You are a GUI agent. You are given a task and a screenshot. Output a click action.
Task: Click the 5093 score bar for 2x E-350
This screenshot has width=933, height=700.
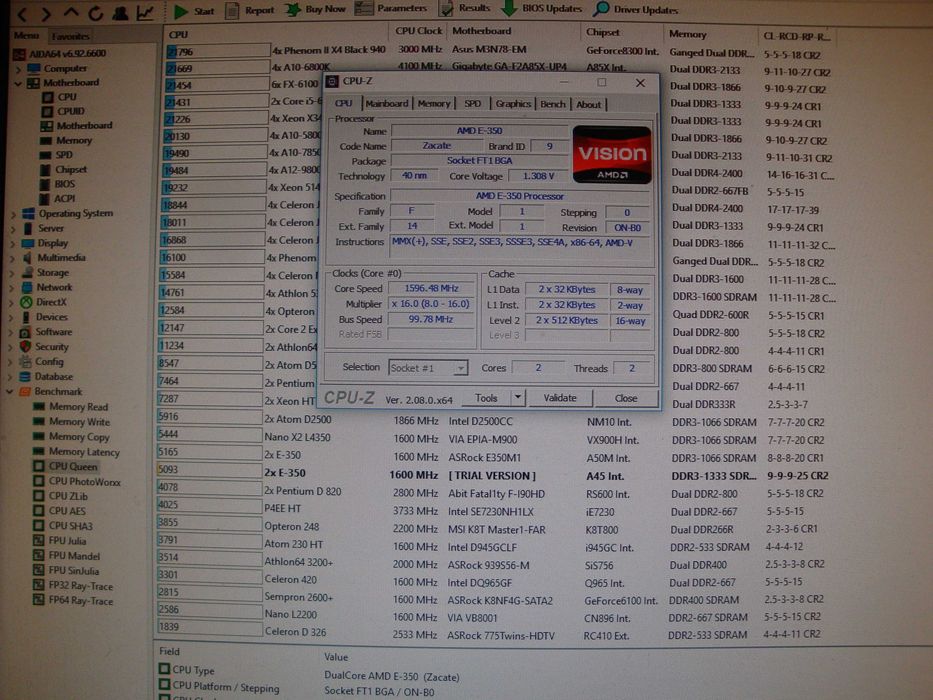209,470
